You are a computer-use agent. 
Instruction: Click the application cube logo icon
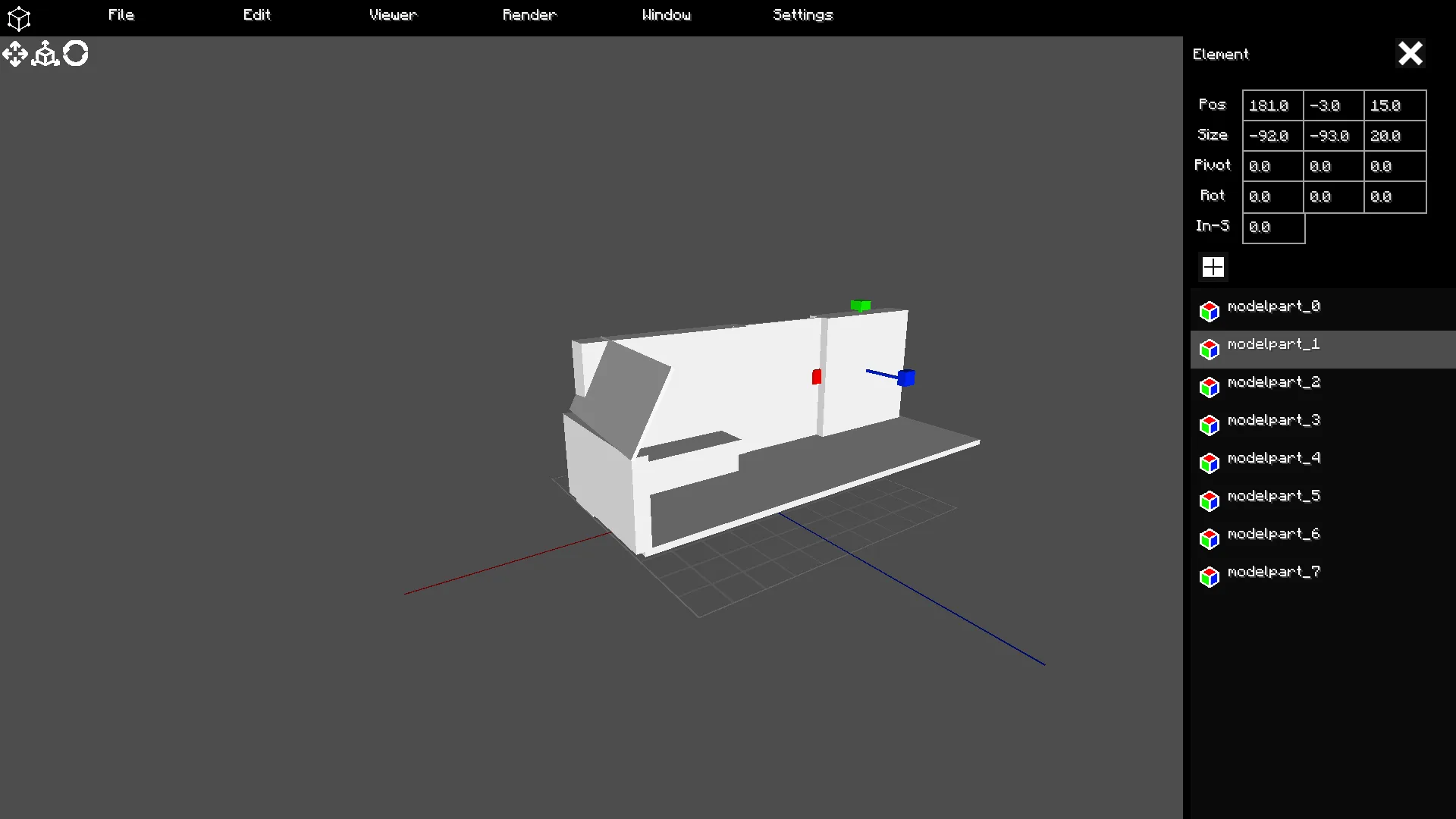[18, 18]
